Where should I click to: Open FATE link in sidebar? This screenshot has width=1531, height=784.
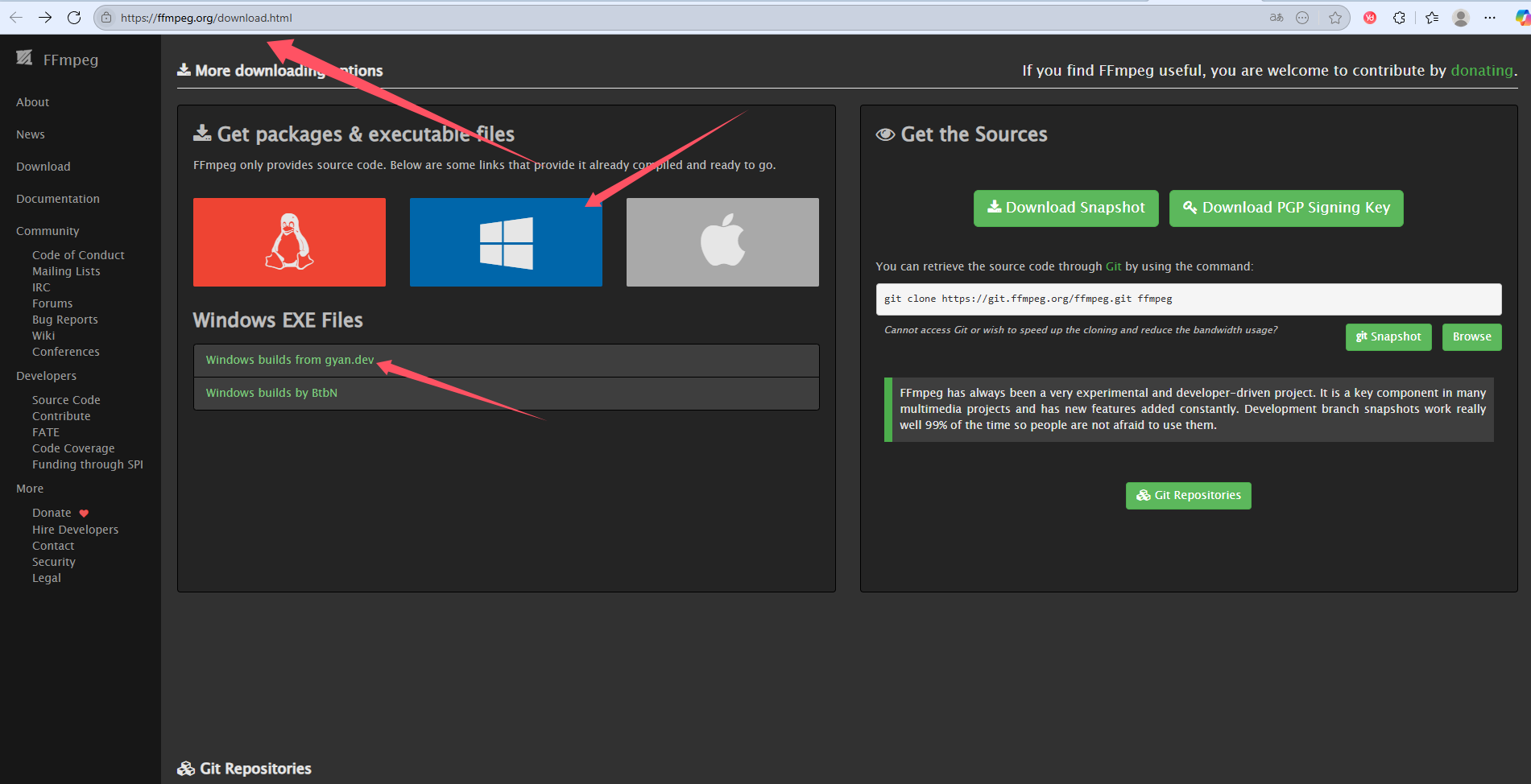pyautogui.click(x=46, y=432)
